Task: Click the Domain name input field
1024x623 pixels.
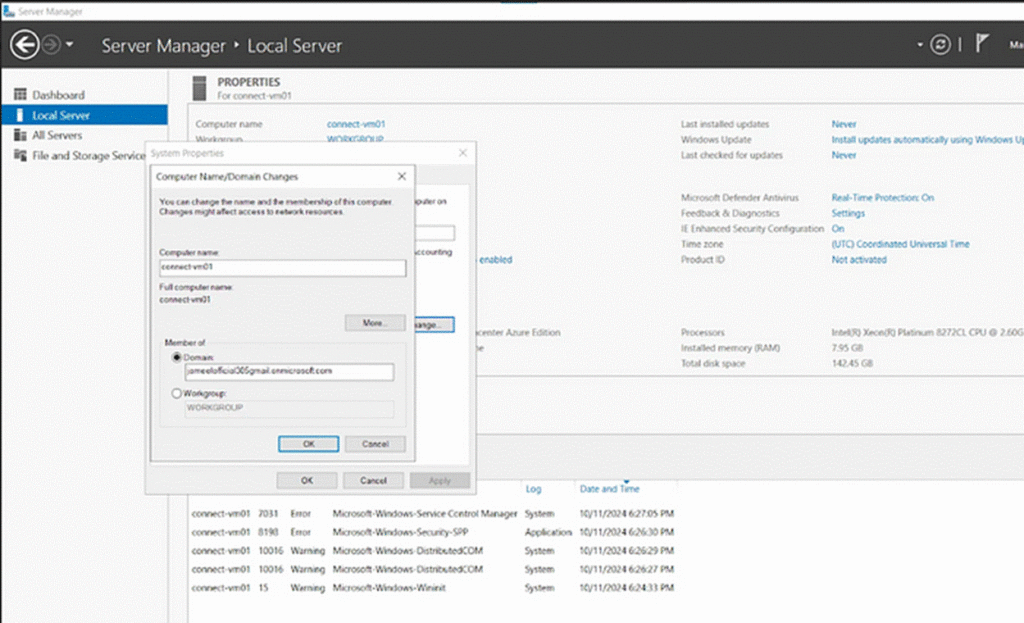Action: (275, 371)
